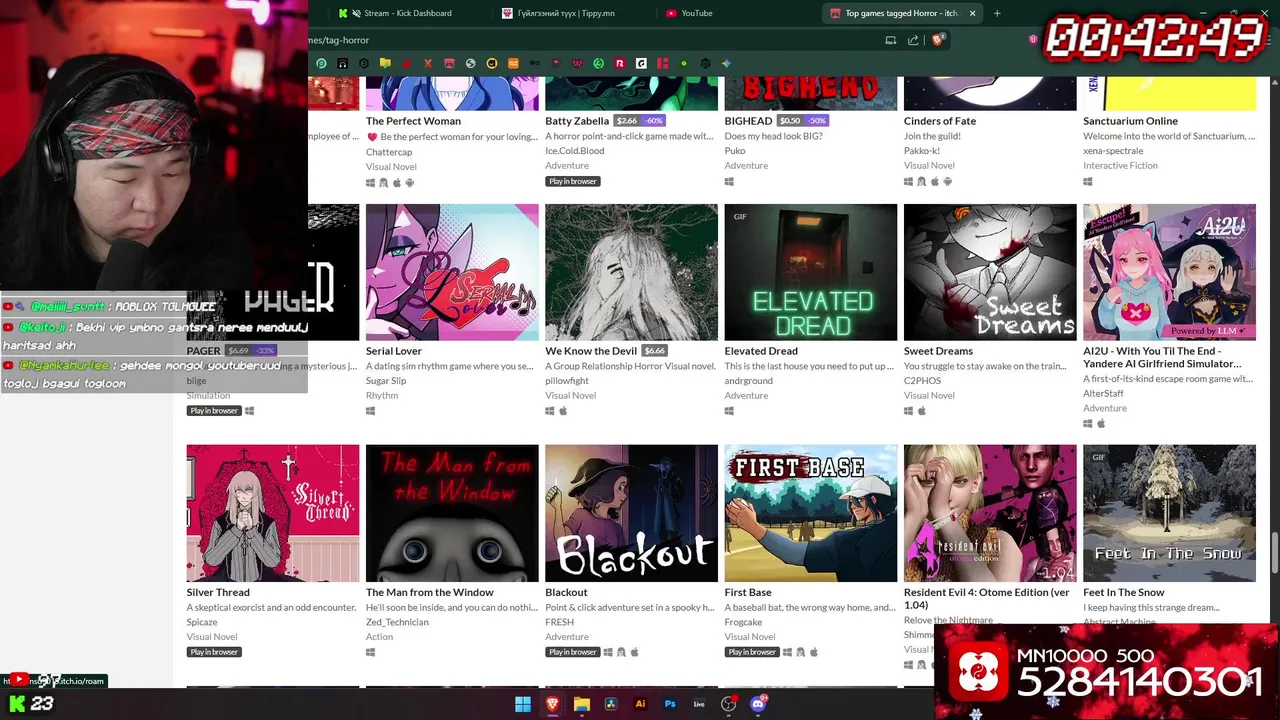Open Feet In The Snow thumbnail
This screenshot has width=1280, height=720.
pyautogui.click(x=1170, y=513)
